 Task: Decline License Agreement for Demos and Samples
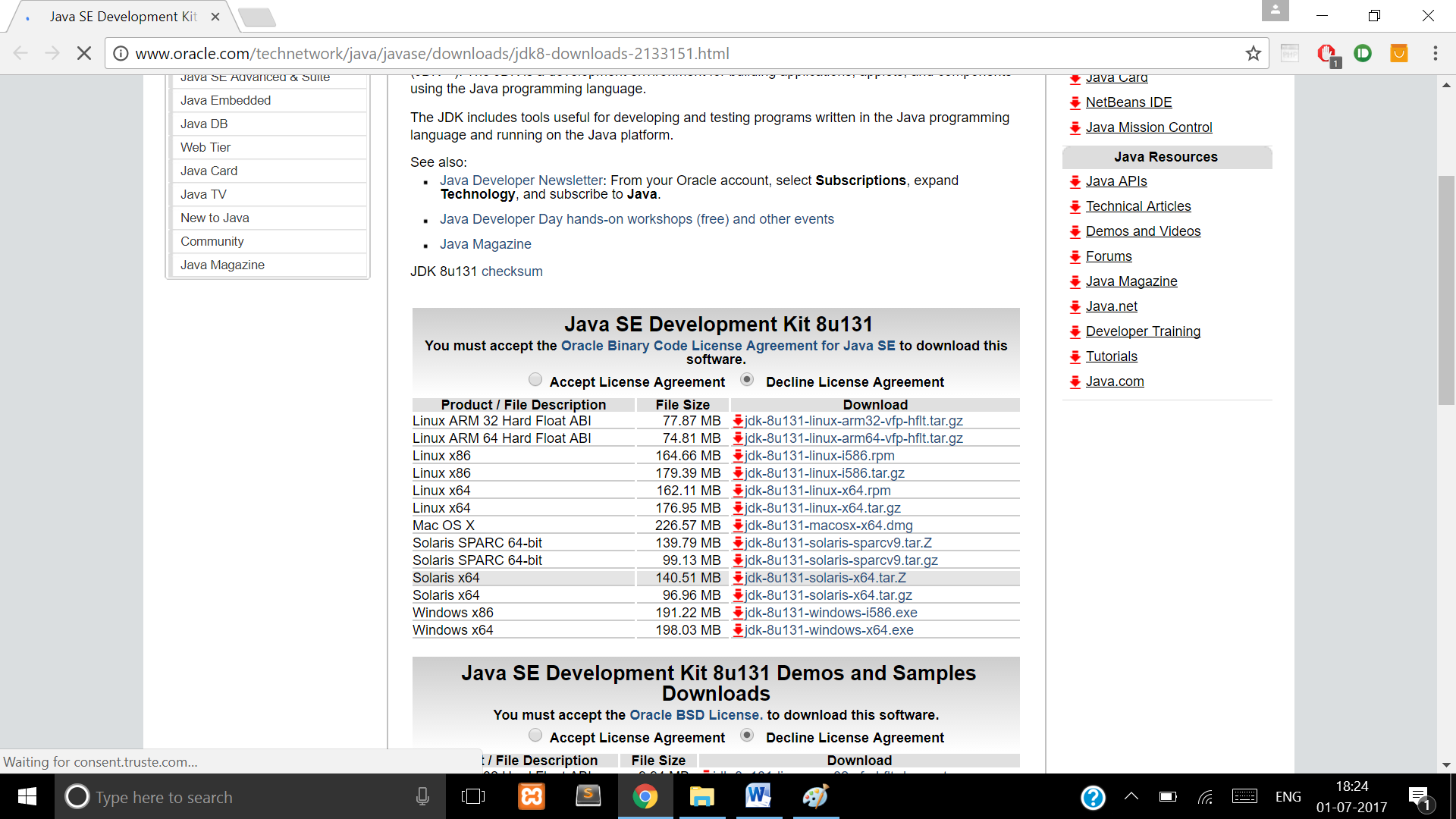click(x=747, y=735)
